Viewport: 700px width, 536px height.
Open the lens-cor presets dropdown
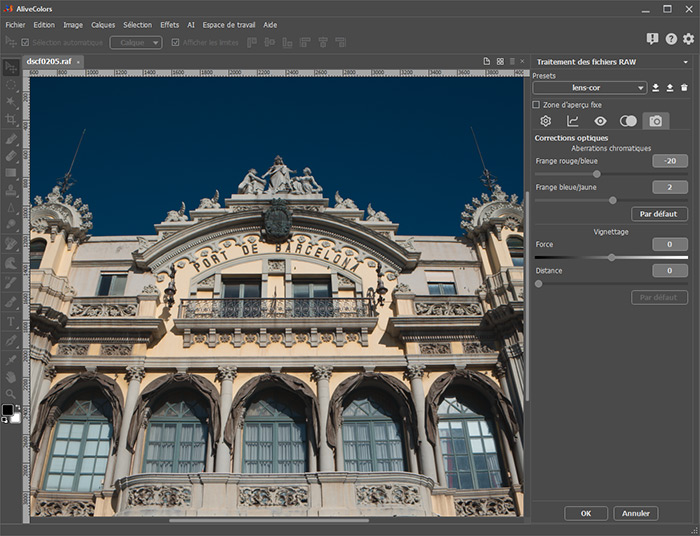click(589, 88)
